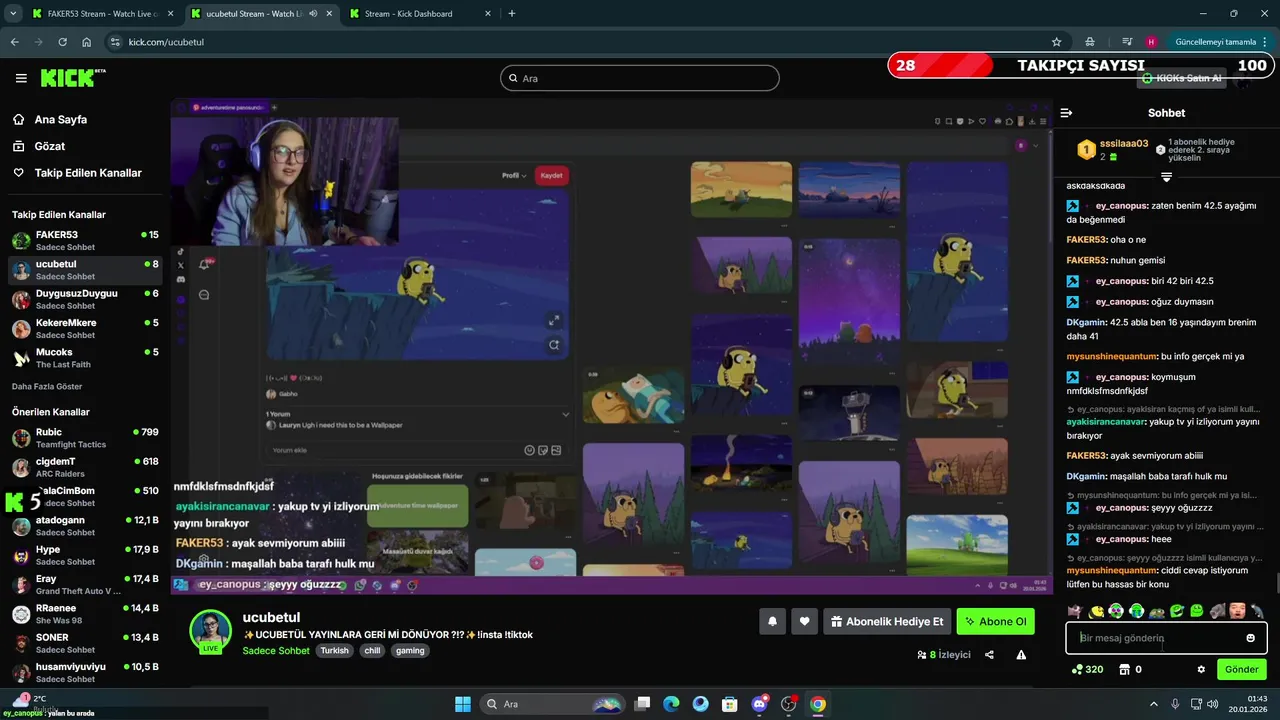Open husamviyuviyu recommended channel
This screenshot has height=720, width=1280.
pyautogui.click(x=85, y=672)
